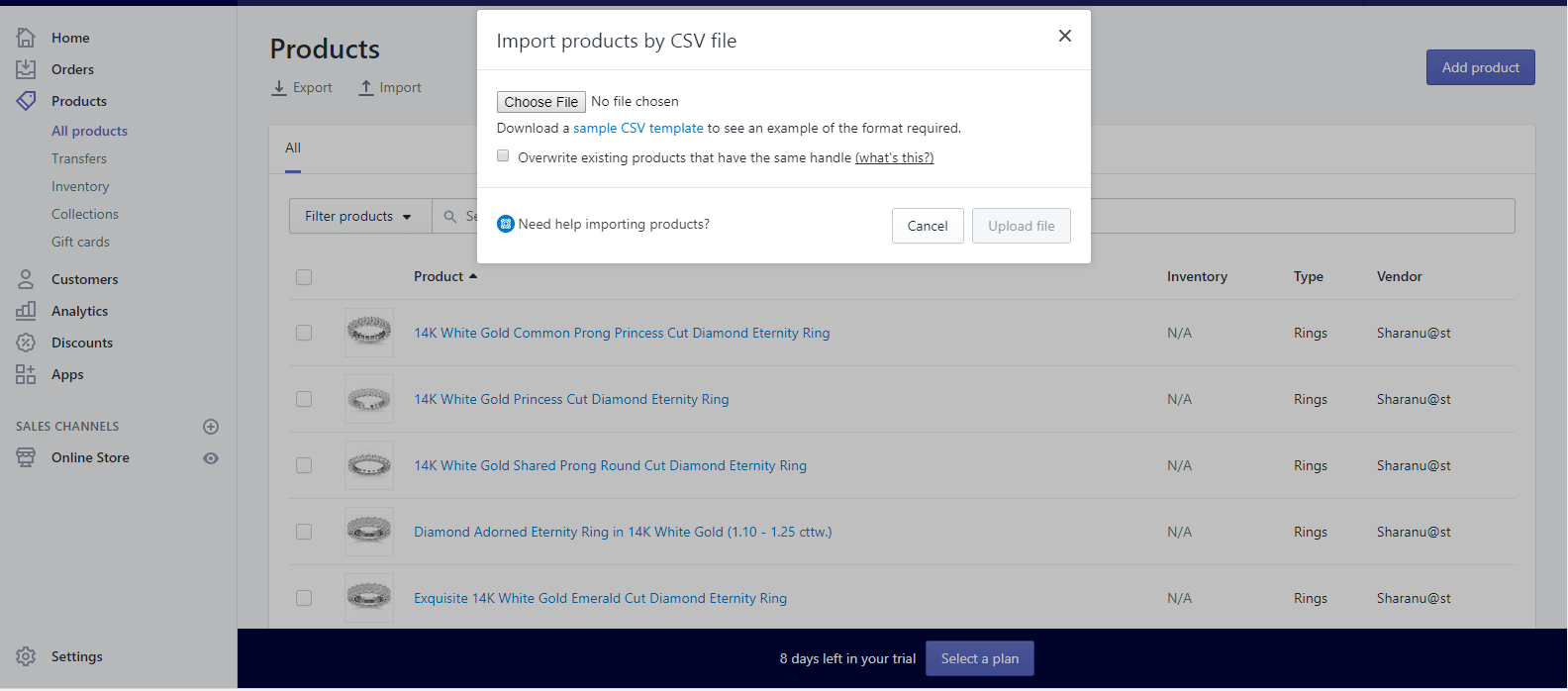
Task: Open All products in sidebar
Action: pos(89,131)
